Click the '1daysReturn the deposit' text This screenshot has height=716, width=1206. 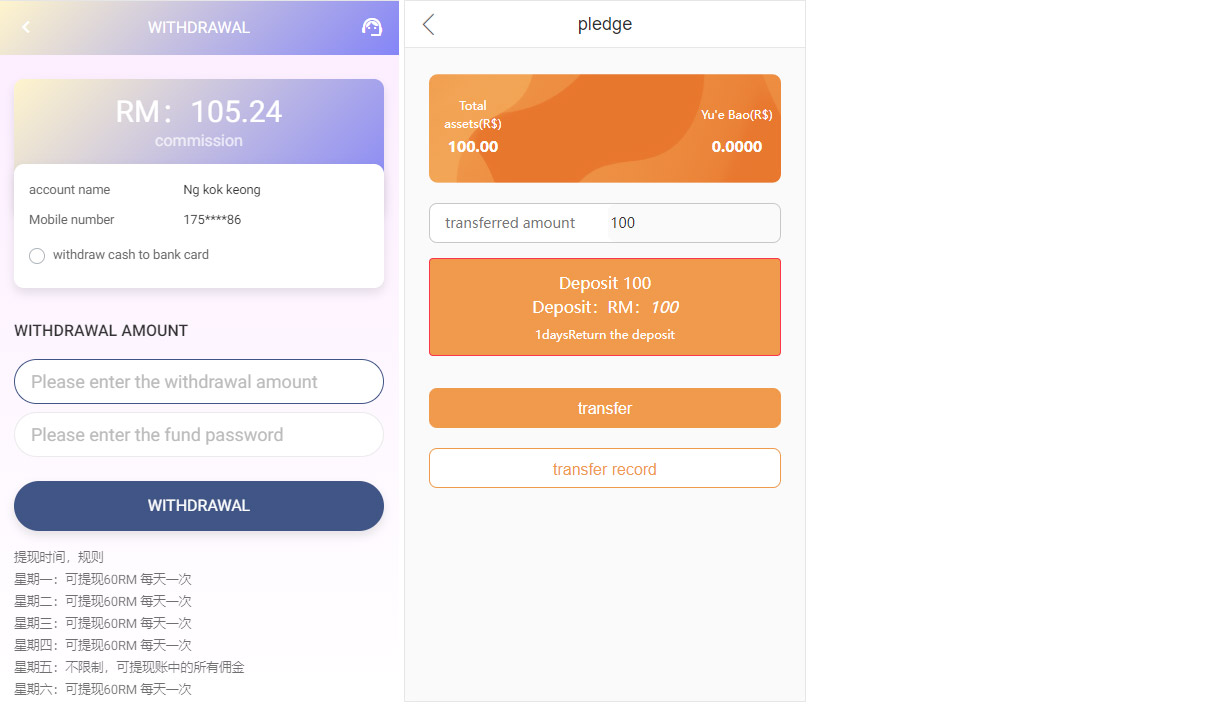(604, 335)
